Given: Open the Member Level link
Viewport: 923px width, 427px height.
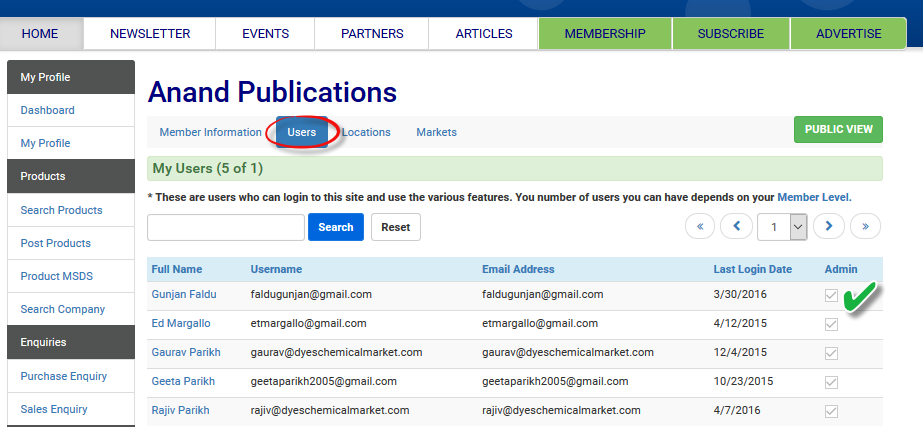Looking at the screenshot, I should pos(814,197).
